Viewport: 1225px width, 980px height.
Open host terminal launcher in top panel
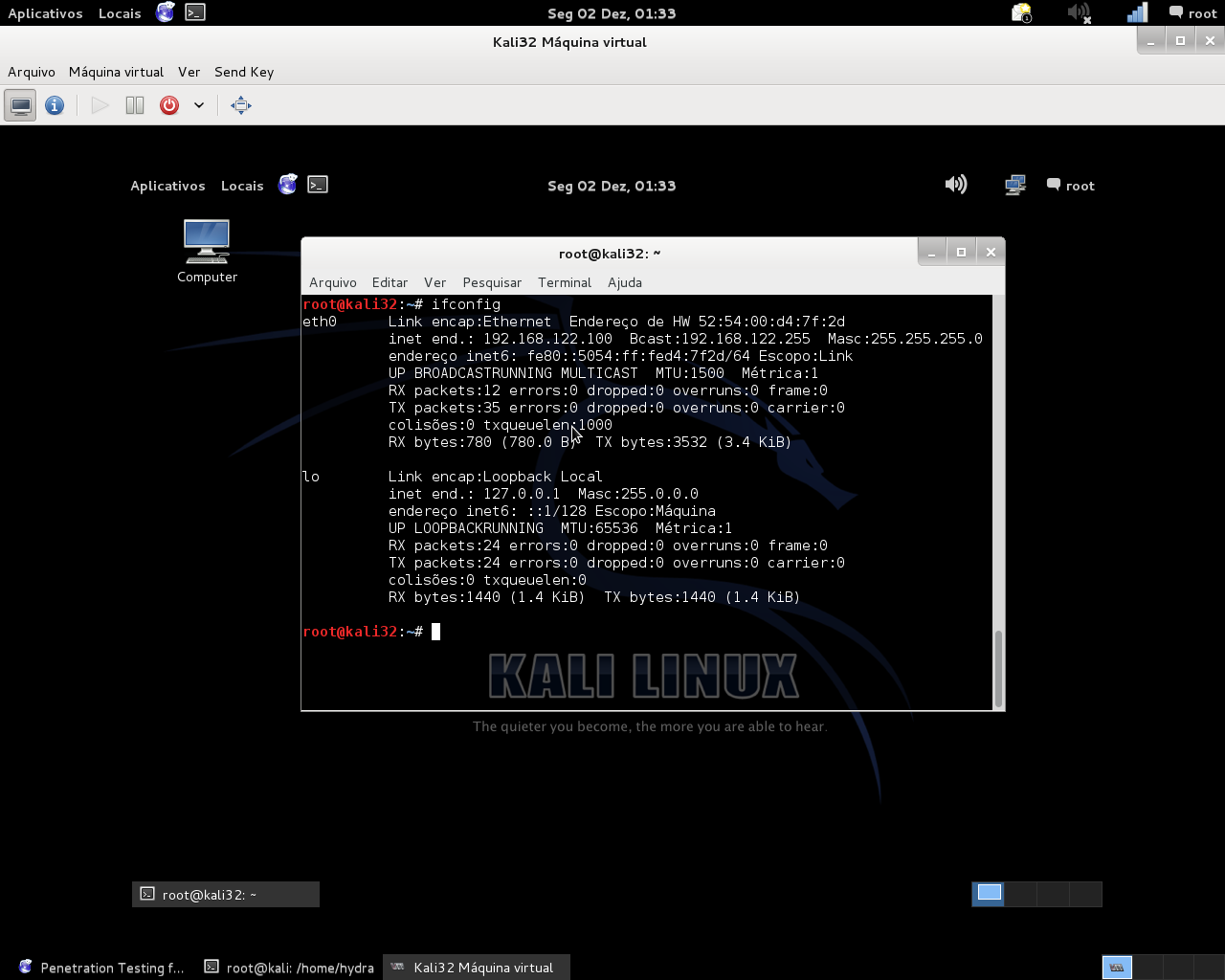click(195, 12)
